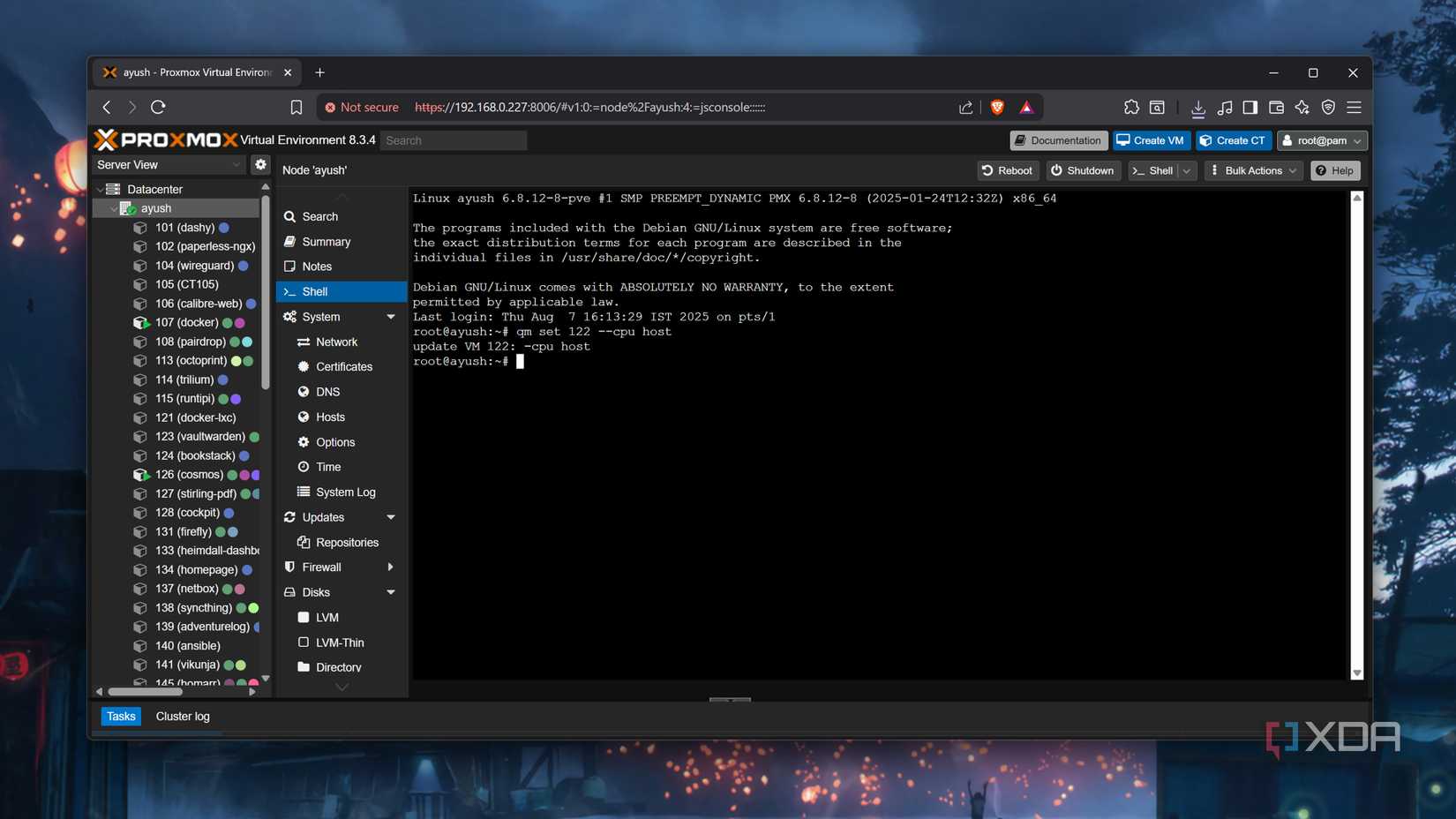Click the Network settings icon
The width and height of the screenshot is (1456, 819).
(x=304, y=342)
